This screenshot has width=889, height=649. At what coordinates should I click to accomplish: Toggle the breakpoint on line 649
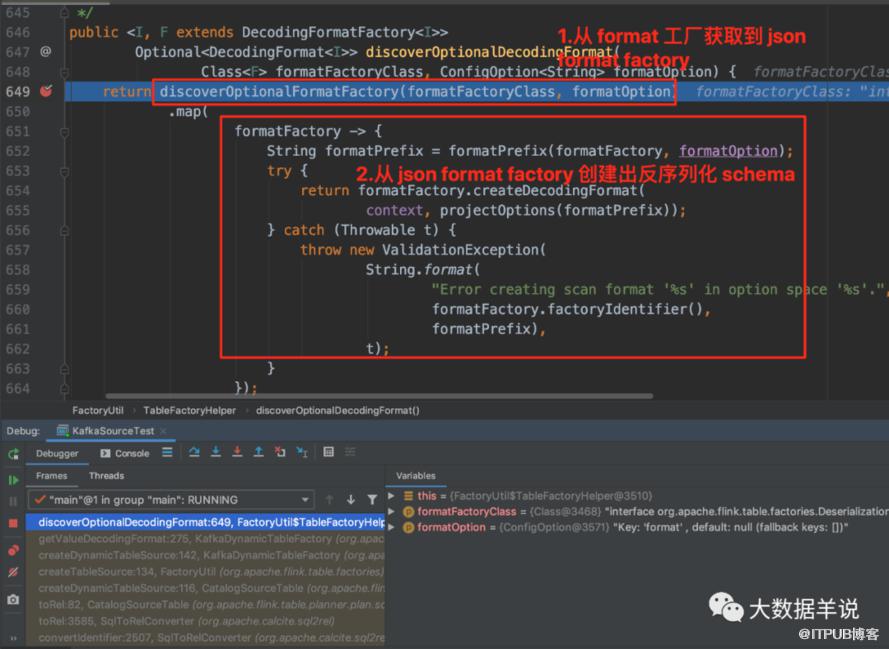tap(46, 91)
